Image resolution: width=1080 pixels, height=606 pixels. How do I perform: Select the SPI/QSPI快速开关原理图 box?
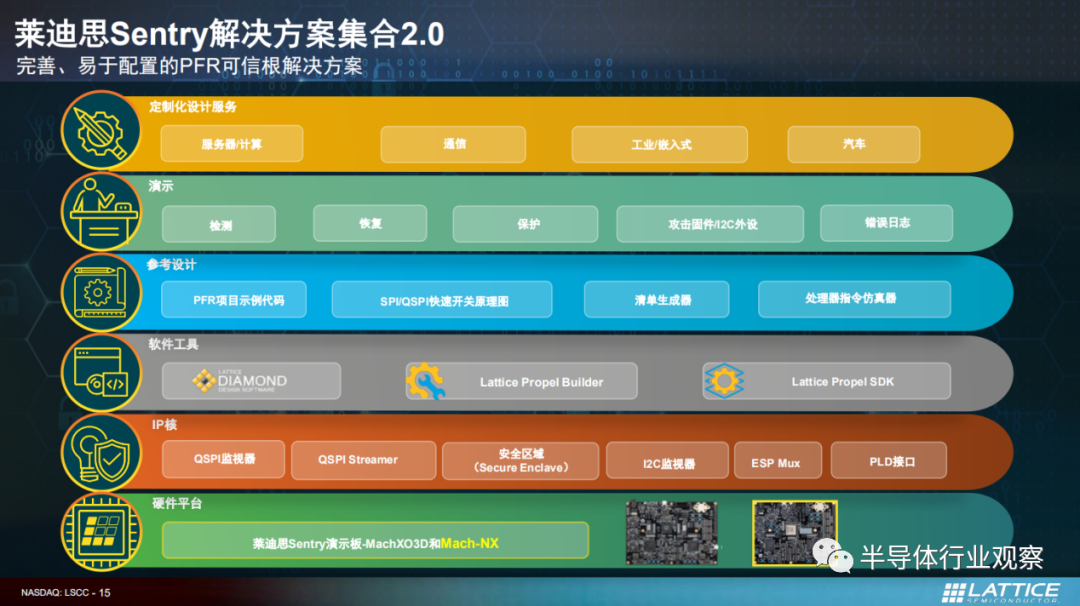click(442, 300)
